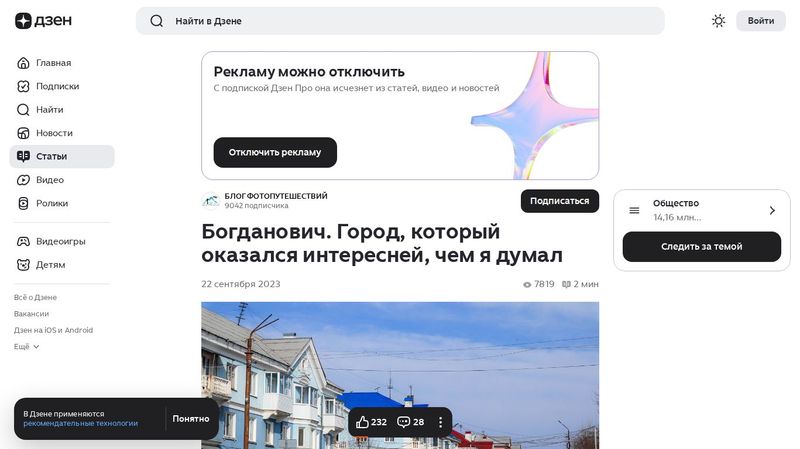This screenshot has height=449, width=800.
Task: Toggle the light/dark theme sun icon
Action: click(718, 21)
